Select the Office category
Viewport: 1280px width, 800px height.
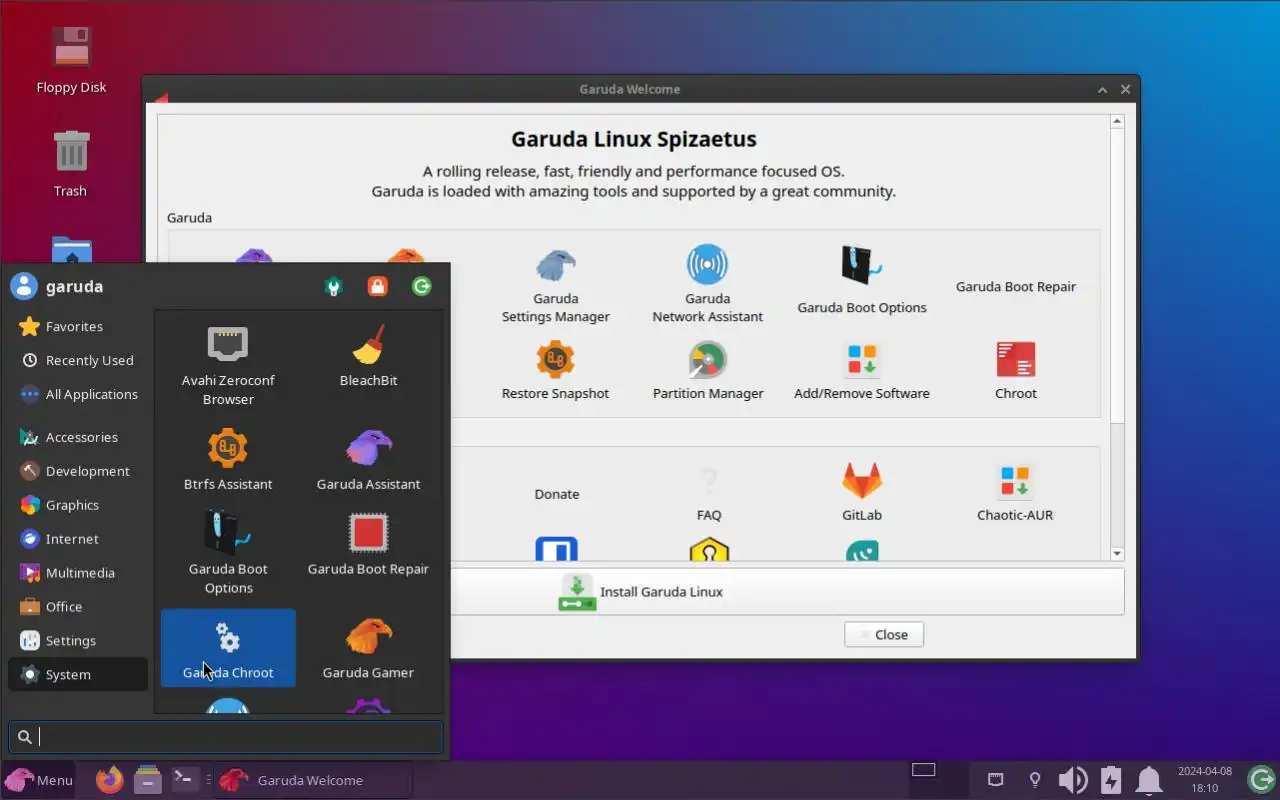(78, 608)
